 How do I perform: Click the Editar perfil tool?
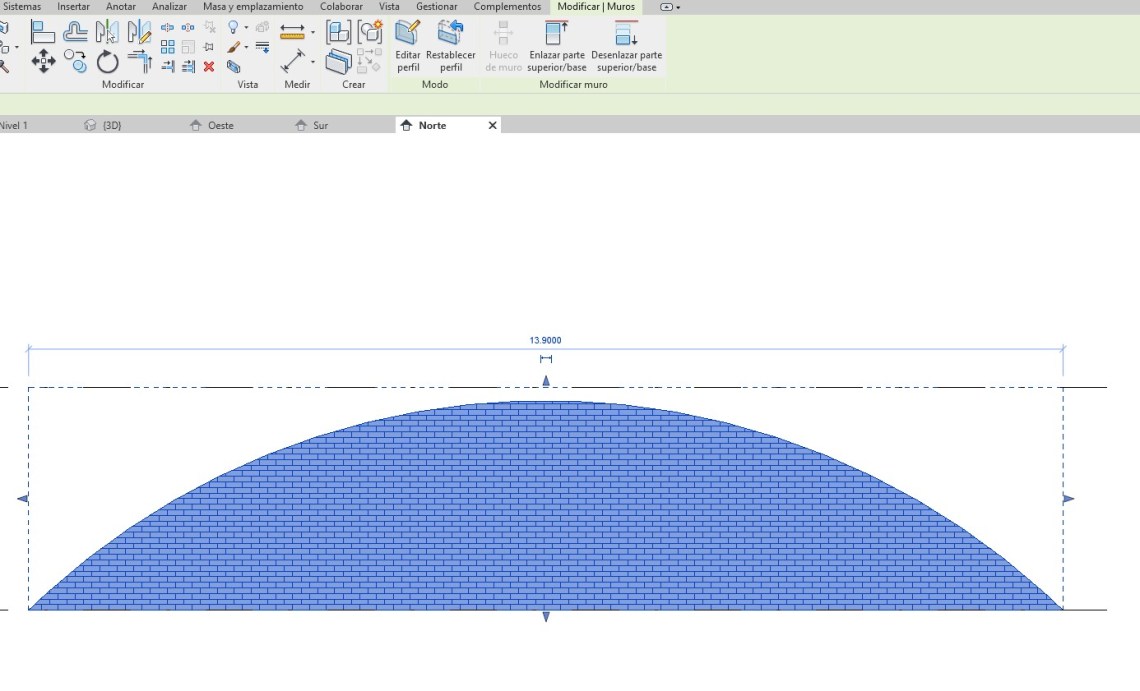[408, 46]
